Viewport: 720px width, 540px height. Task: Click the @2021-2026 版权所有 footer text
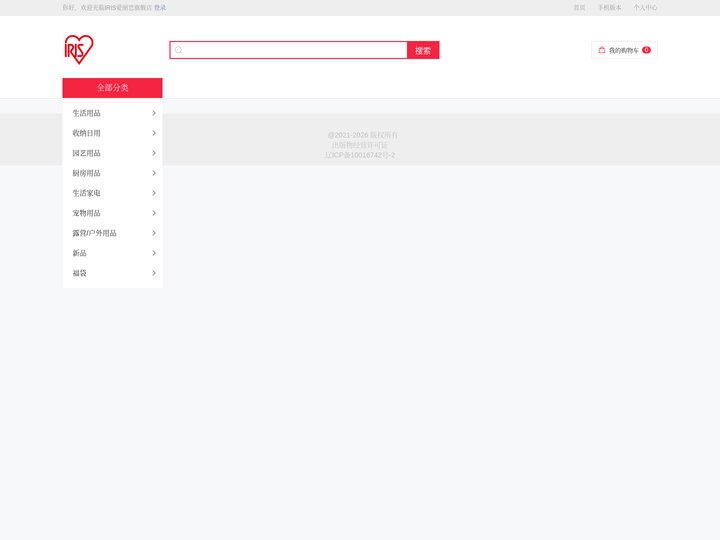pos(362,135)
